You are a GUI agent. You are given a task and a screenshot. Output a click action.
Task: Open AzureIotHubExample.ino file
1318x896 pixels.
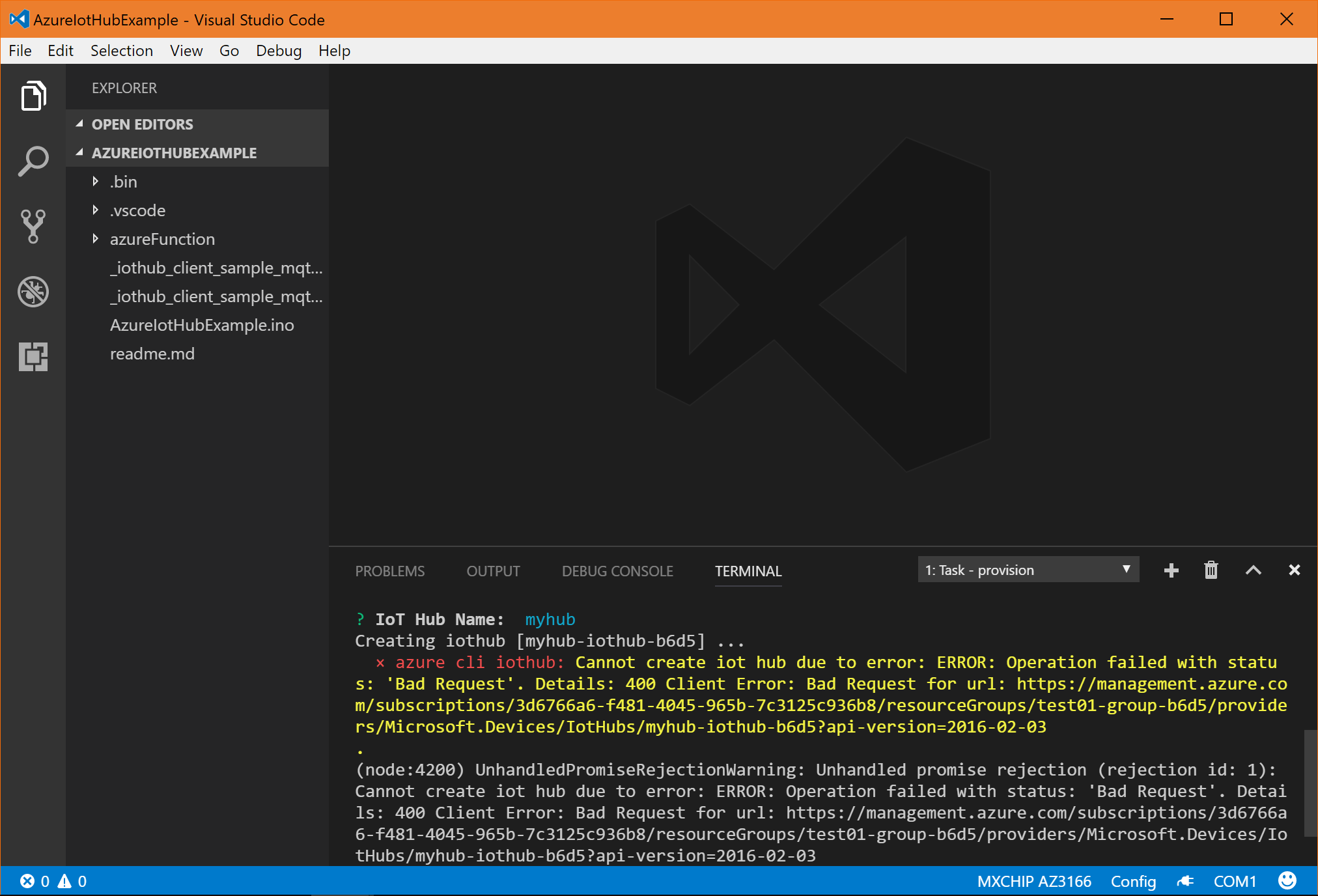coord(197,324)
